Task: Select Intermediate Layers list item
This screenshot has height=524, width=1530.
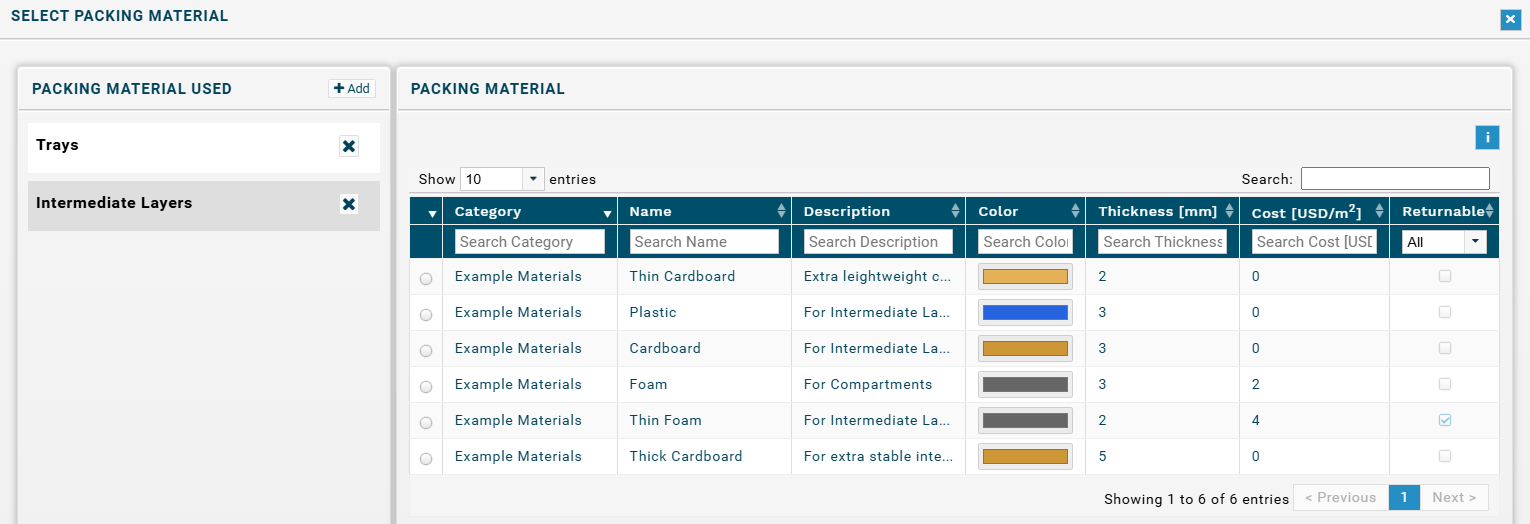Action: [x=204, y=205]
